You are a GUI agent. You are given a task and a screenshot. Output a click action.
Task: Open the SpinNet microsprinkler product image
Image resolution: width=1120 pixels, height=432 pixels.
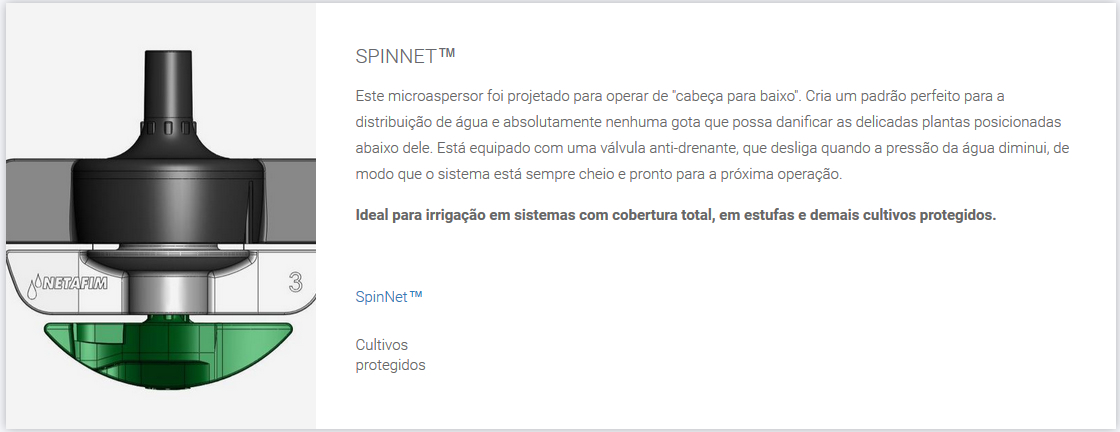[x=160, y=216]
